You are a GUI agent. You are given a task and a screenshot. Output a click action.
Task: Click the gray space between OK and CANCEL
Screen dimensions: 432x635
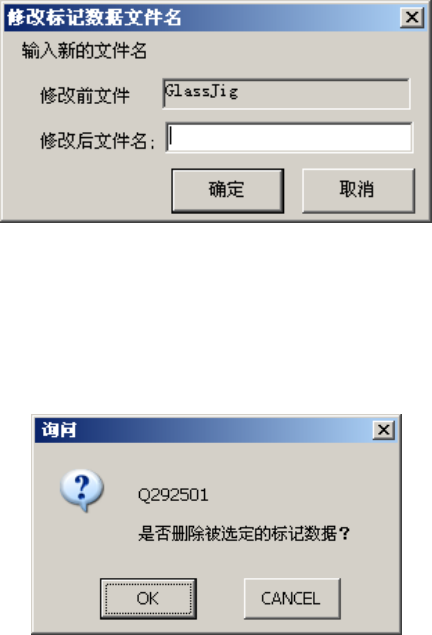point(220,599)
